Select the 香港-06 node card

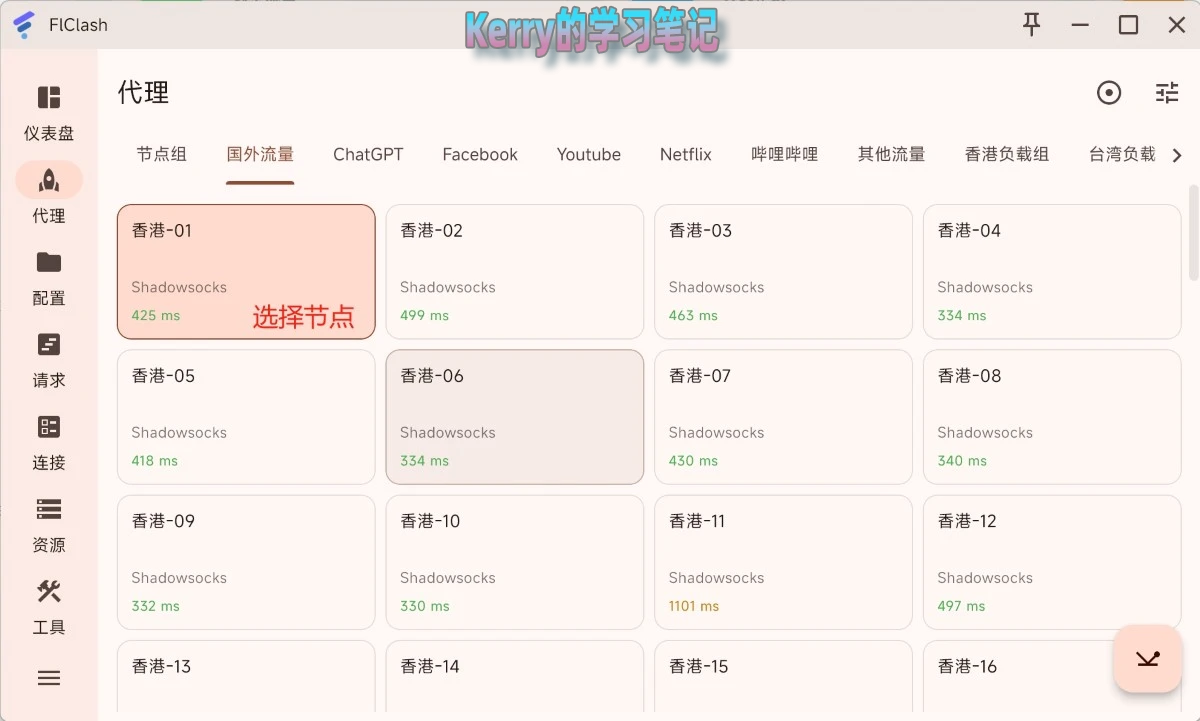[515, 417]
